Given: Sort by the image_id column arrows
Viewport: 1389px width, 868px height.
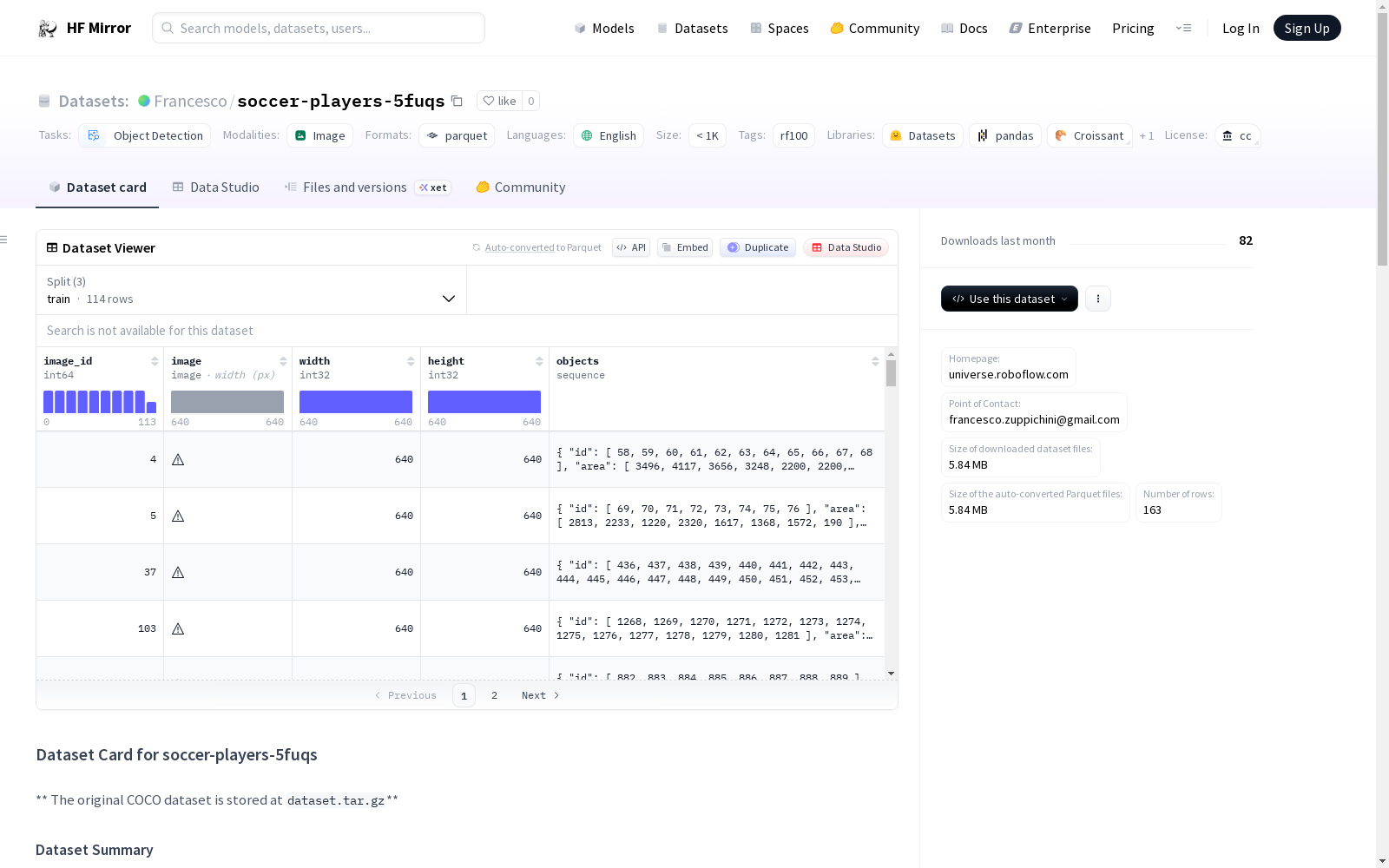Looking at the screenshot, I should (x=155, y=361).
